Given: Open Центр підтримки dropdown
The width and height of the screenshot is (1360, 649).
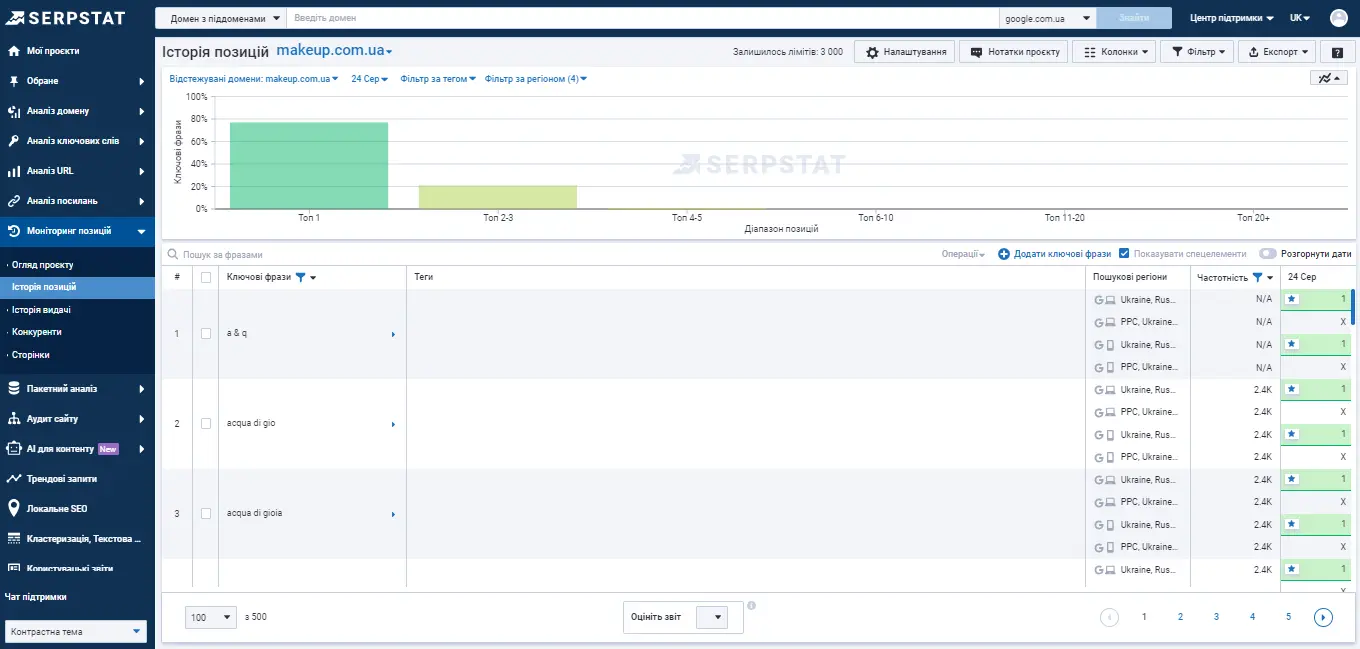Looking at the screenshot, I should (x=1231, y=18).
